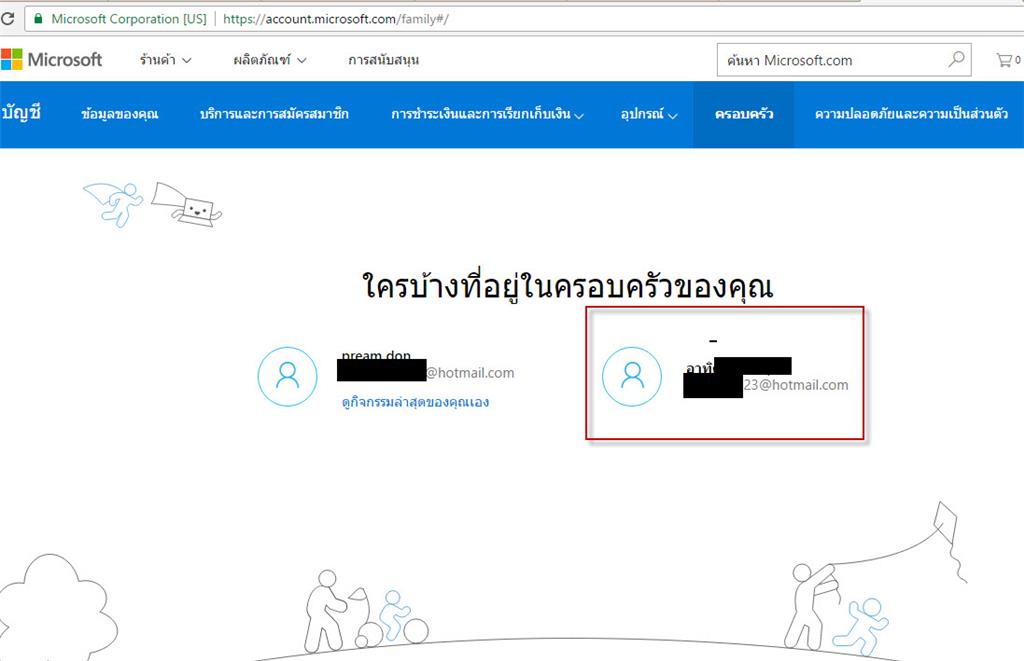Click the green padlock security icon

(38, 18)
